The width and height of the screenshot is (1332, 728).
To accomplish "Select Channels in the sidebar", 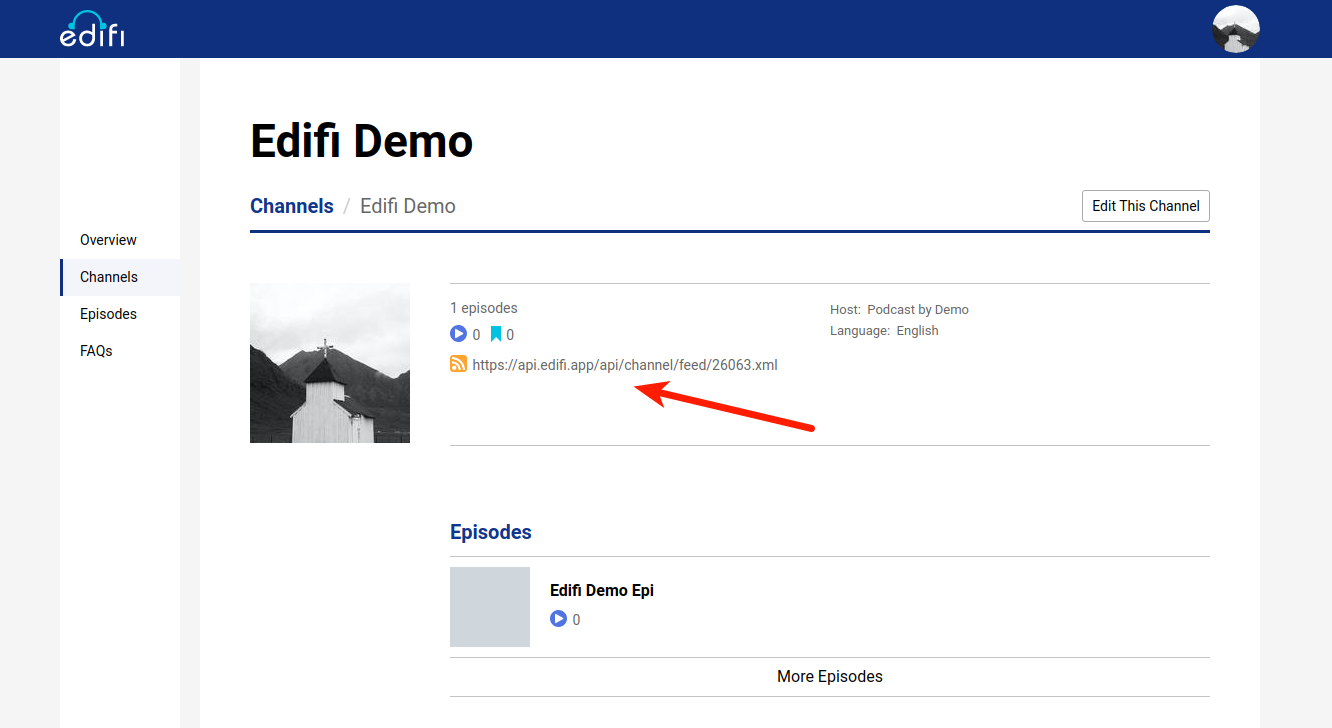I will coord(120,277).
